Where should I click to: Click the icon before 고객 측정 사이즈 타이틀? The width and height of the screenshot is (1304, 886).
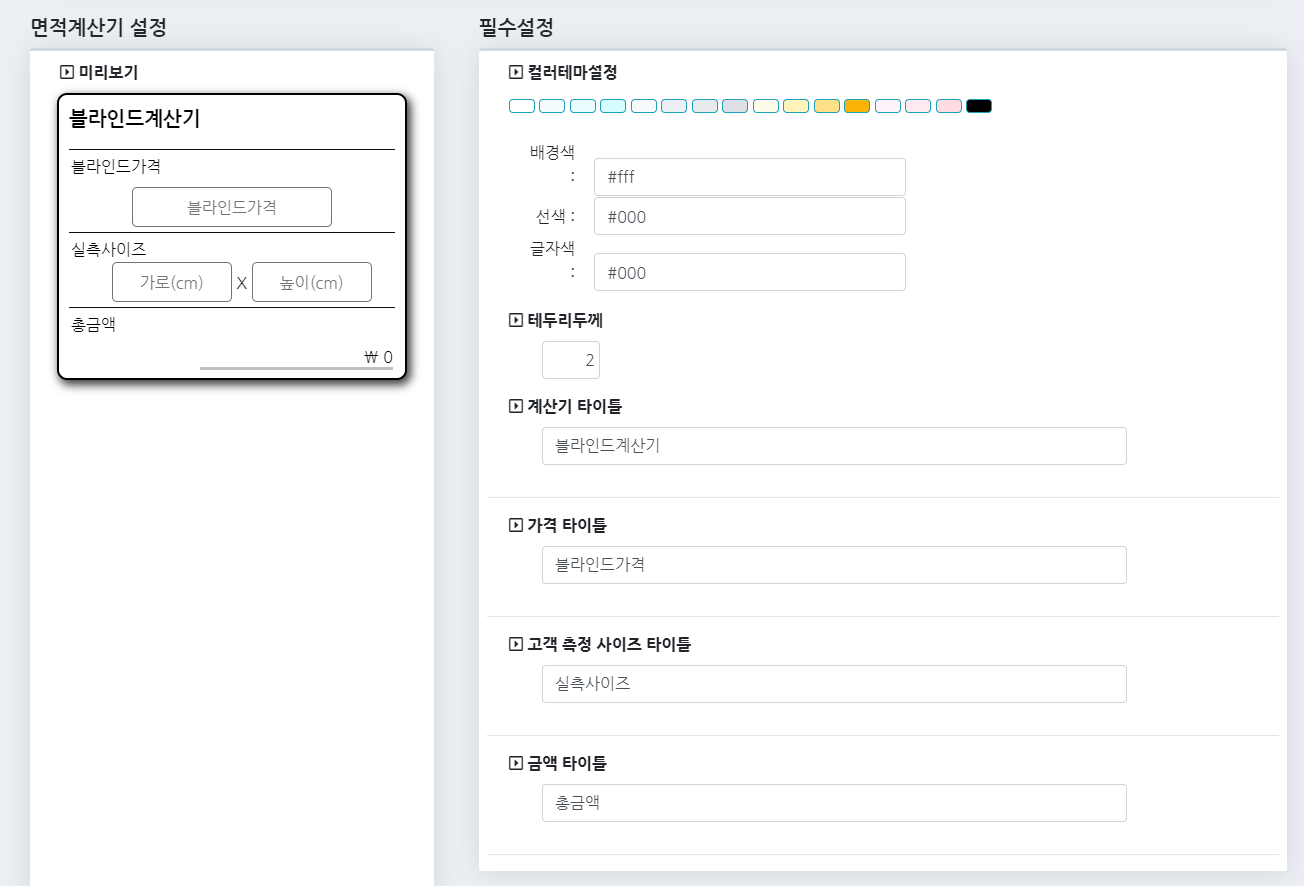pos(516,644)
